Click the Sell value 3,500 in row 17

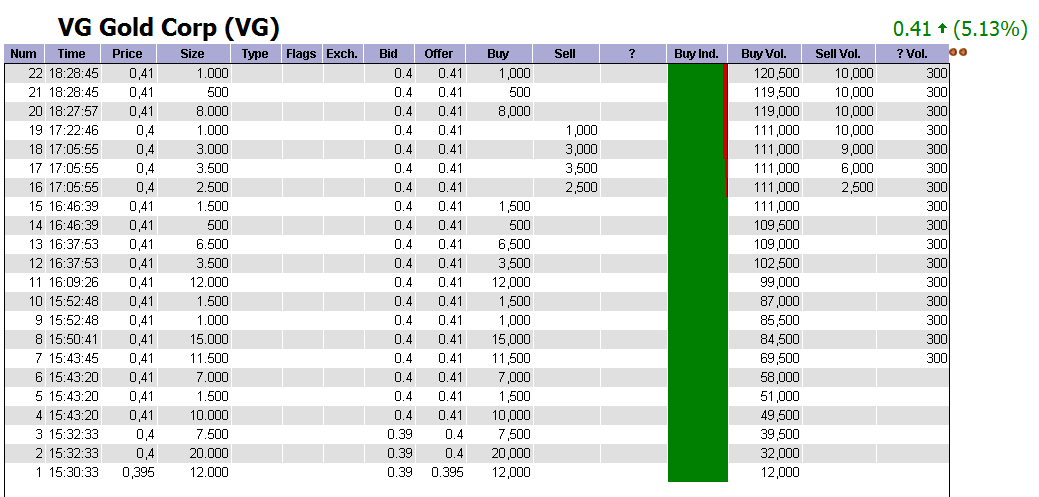[581, 168]
